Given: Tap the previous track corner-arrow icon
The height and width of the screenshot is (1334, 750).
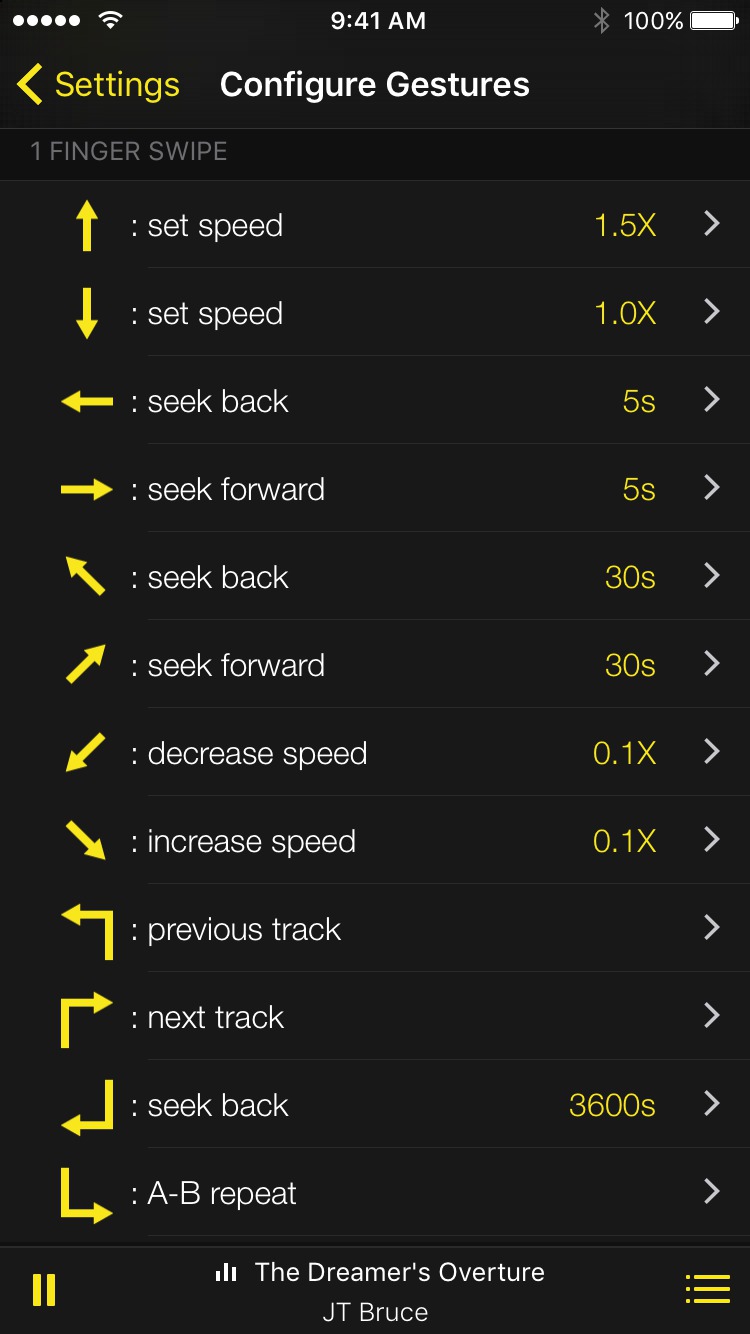Looking at the screenshot, I should click(x=87, y=929).
